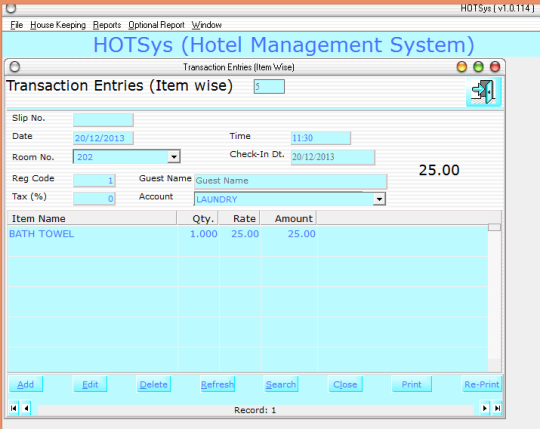540x429 pixels.
Task: Go to first record navigation arrow
Action: tap(13, 408)
